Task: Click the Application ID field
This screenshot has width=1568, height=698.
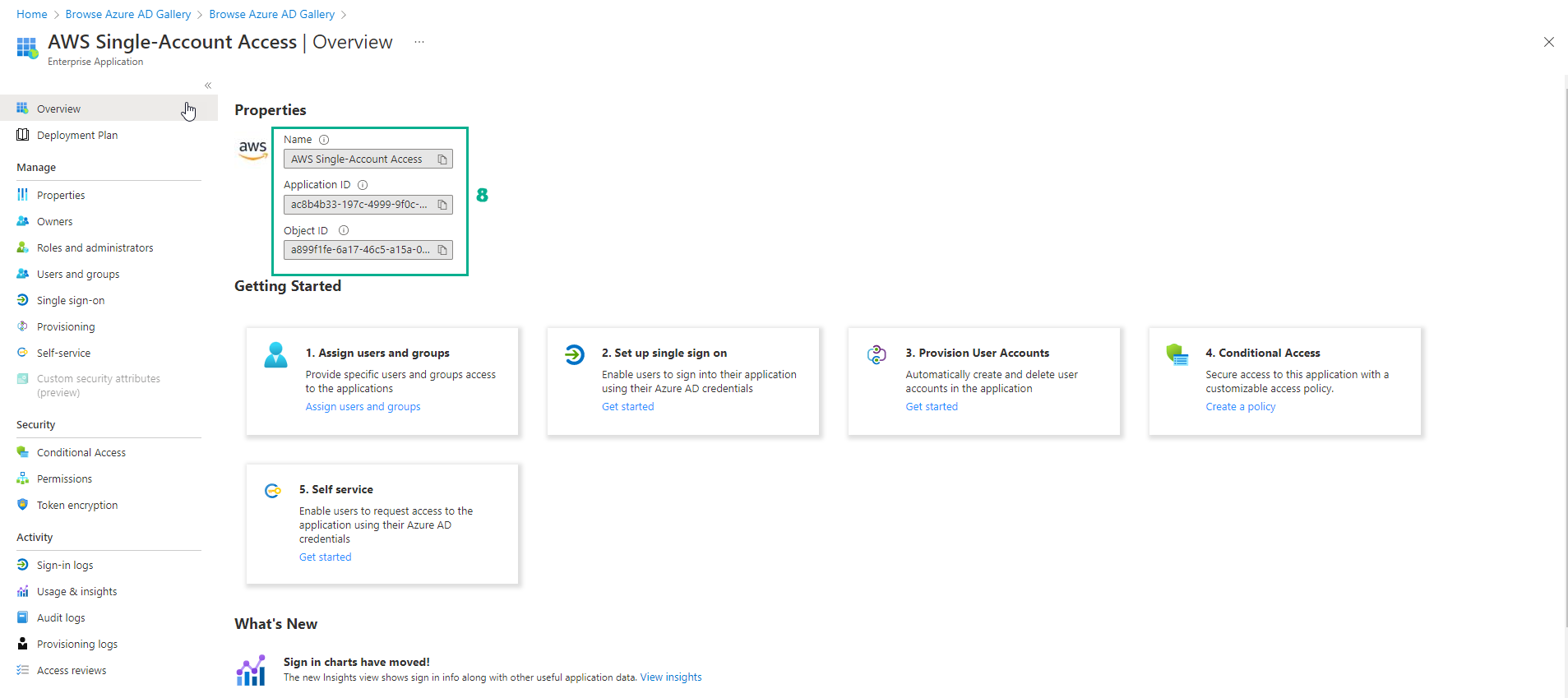Action: (368, 205)
